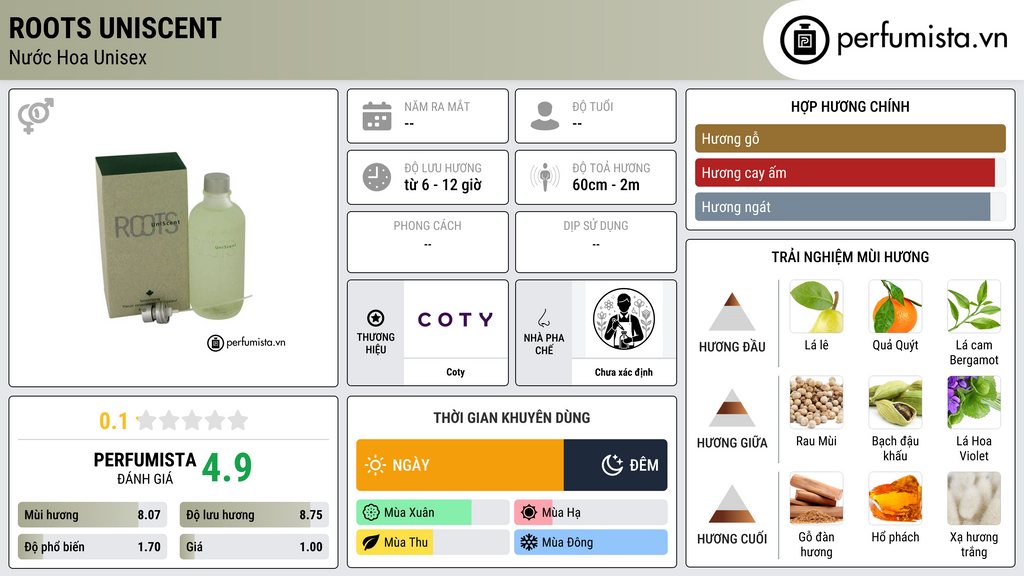1024x576 pixels.
Task: Click the Ngày daytime segment
Action: click(x=460, y=465)
